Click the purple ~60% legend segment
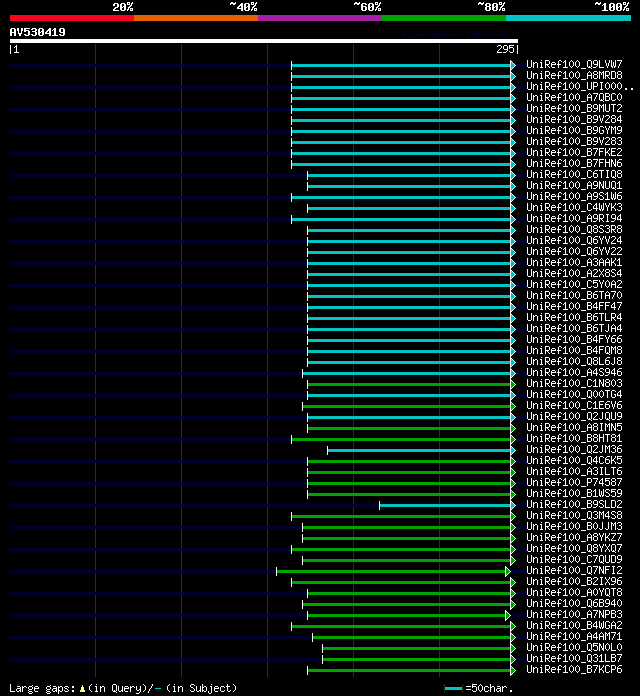The image size is (640, 696). coord(320,18)
